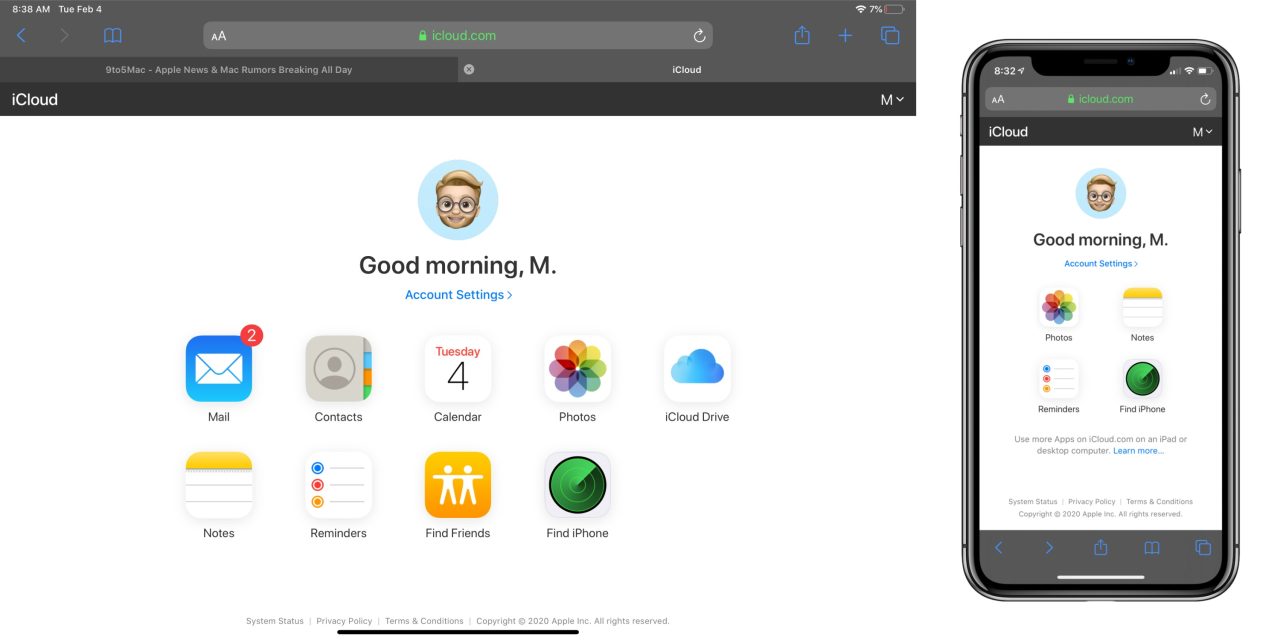Open the Mail app icon
Screen dimensions: 1280x640
218,368
